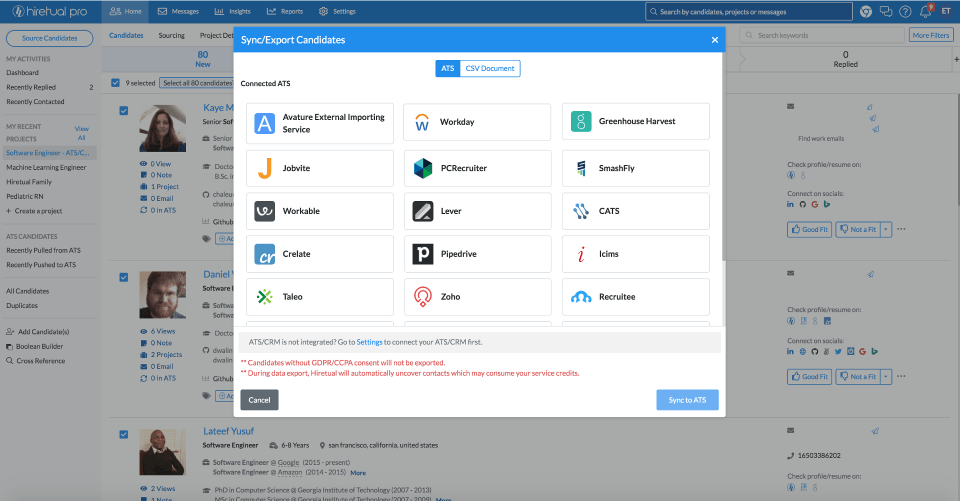Click the Cancel button
This screenshot has width=960, height=501.
coord(260,400)
